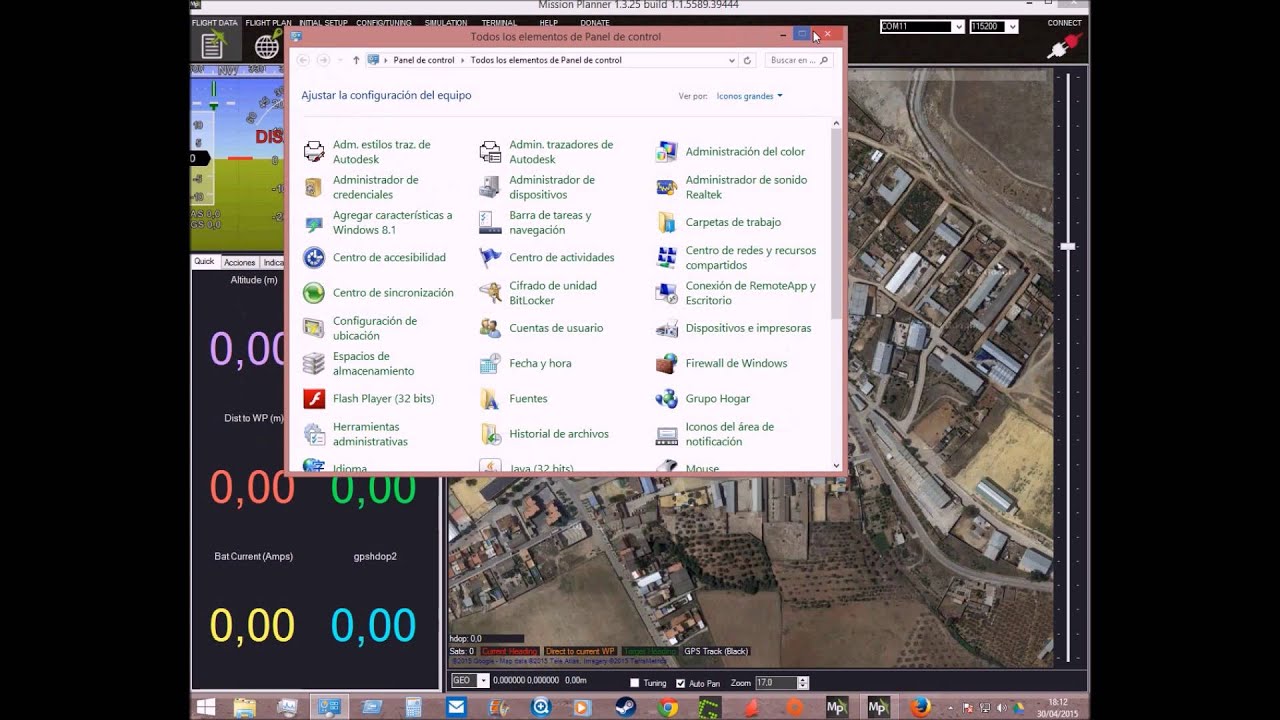Expand the address bar history dropdown arrow
The height and width of the screenshot is (720, 1280).
coord(732,60)
